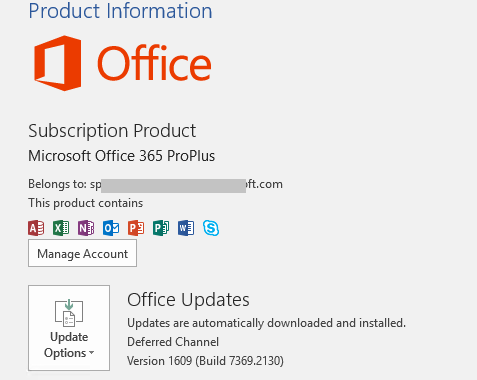Click the Word app icon
This screenshot has width=477, height=380.
(x=186, y=228)
